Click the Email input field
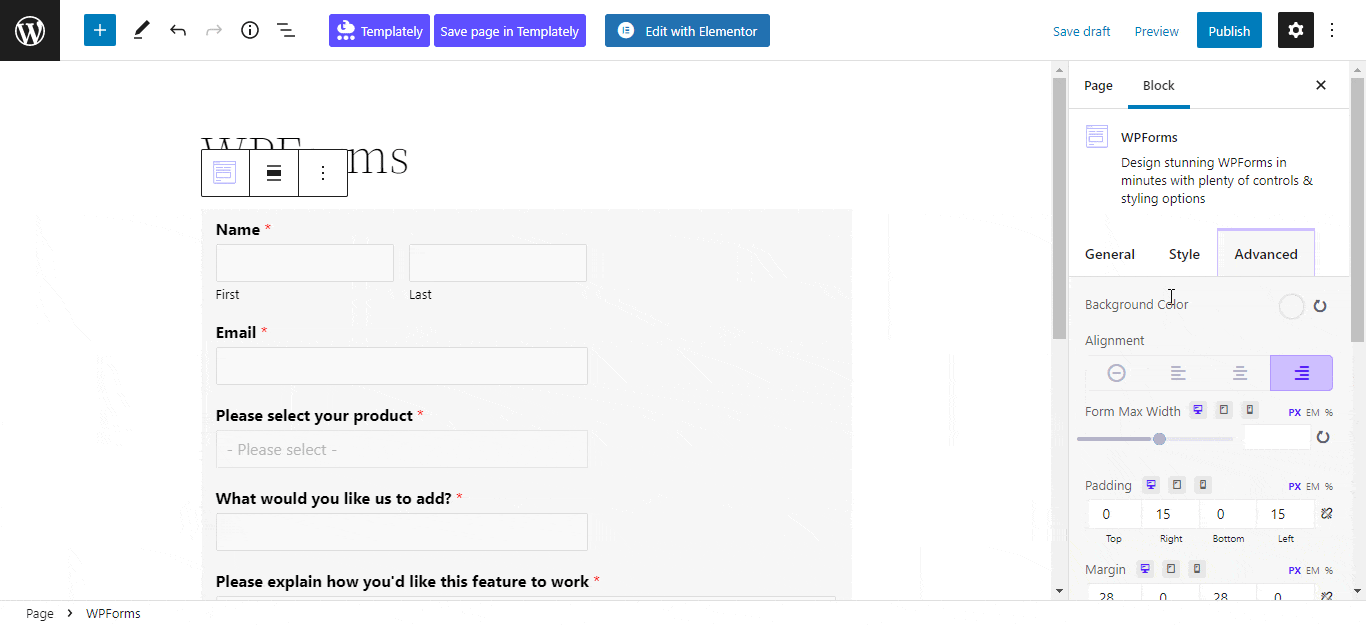 click(402, 366)
